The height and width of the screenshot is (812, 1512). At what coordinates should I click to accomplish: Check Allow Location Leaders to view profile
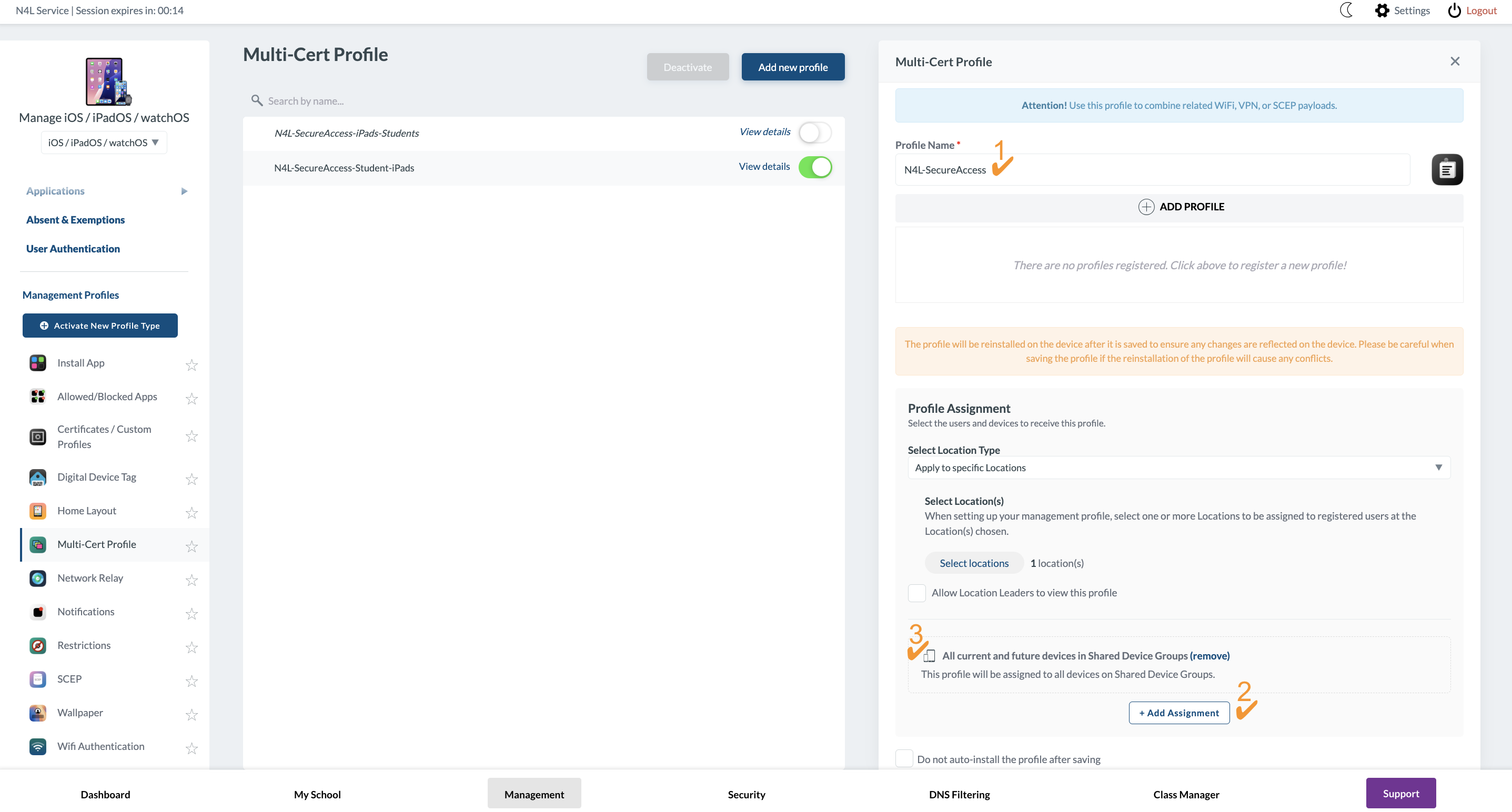(x=916, y=593)
